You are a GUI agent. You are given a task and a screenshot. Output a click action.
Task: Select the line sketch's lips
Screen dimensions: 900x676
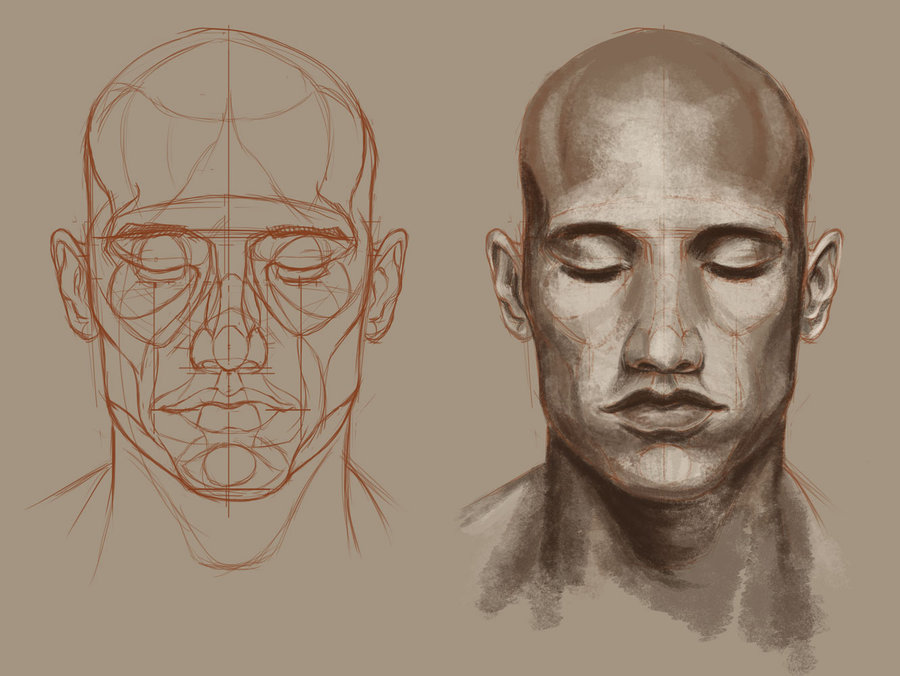[x=229, y=403]
